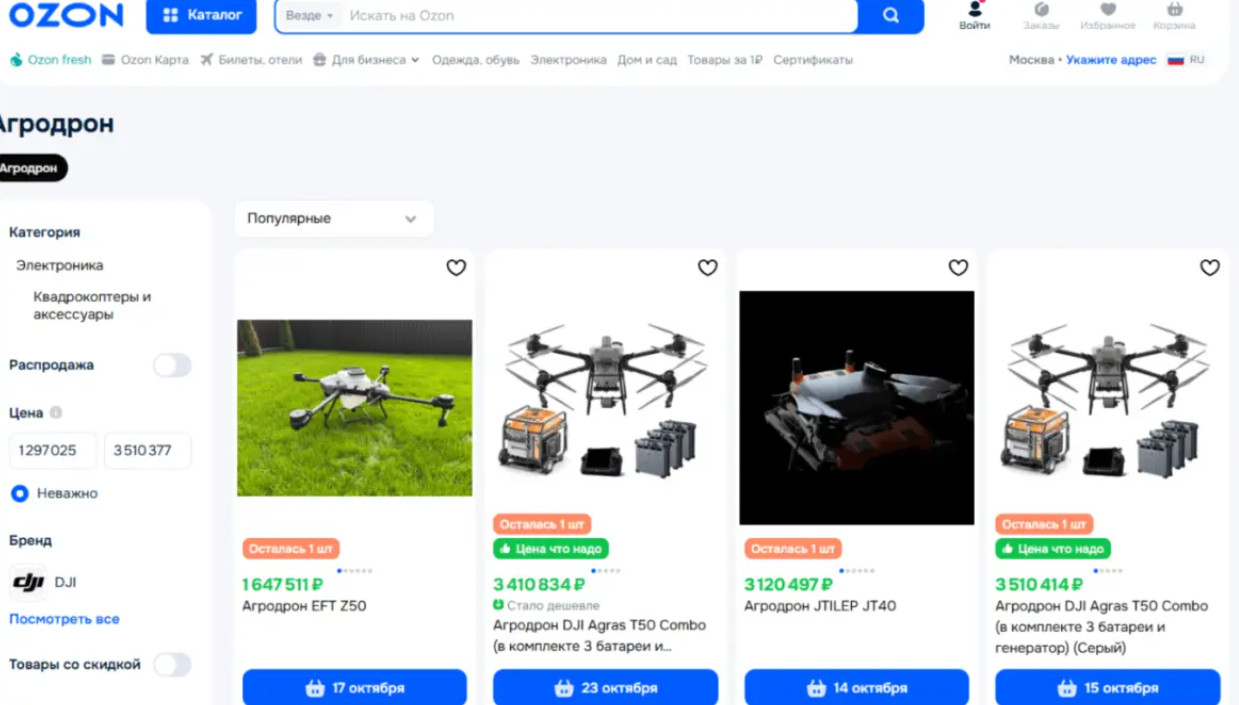The height and width of the screenshot is (705, 1239).
Task: Expand the Везде search scope dropdown
Action: (309, 16)
